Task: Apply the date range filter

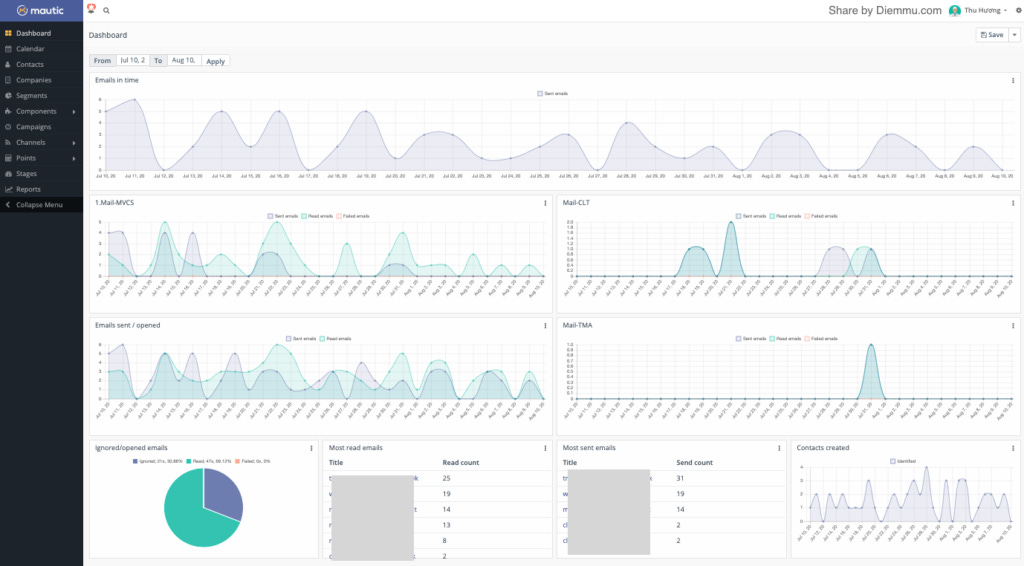Action: click(216, 61)
